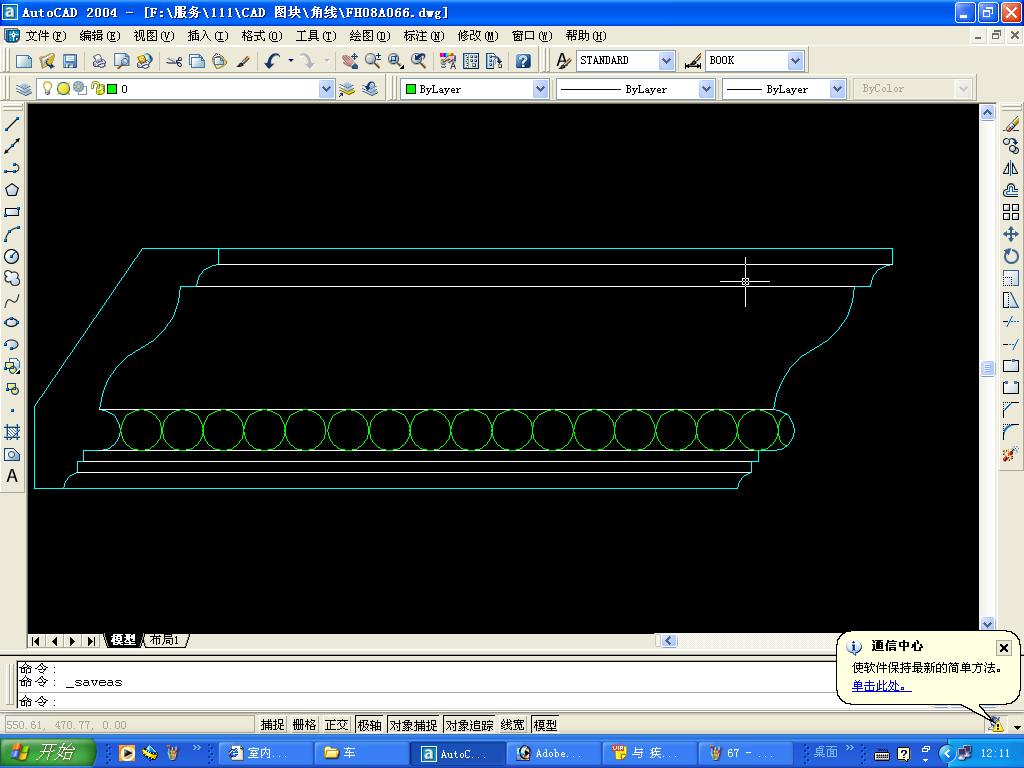Toggle 栅格 (Grid) in status bar
1024x768 pixels.
point(304,725)
